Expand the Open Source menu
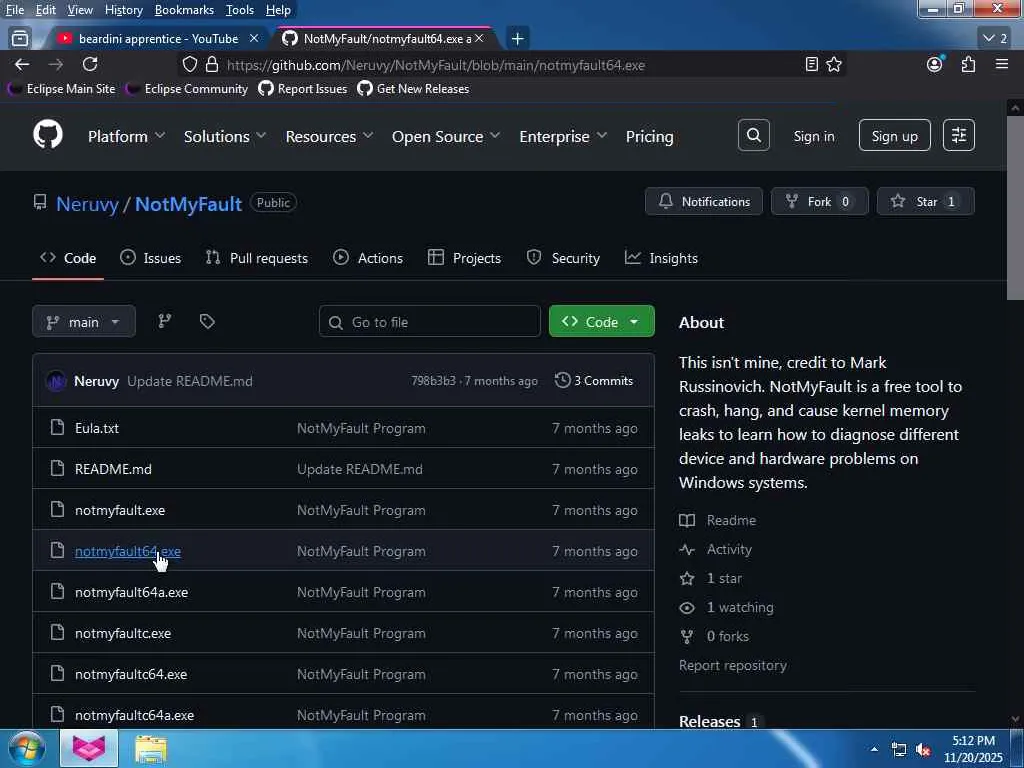Screen dimensions: 1024x768 click(x=446, y=136)
